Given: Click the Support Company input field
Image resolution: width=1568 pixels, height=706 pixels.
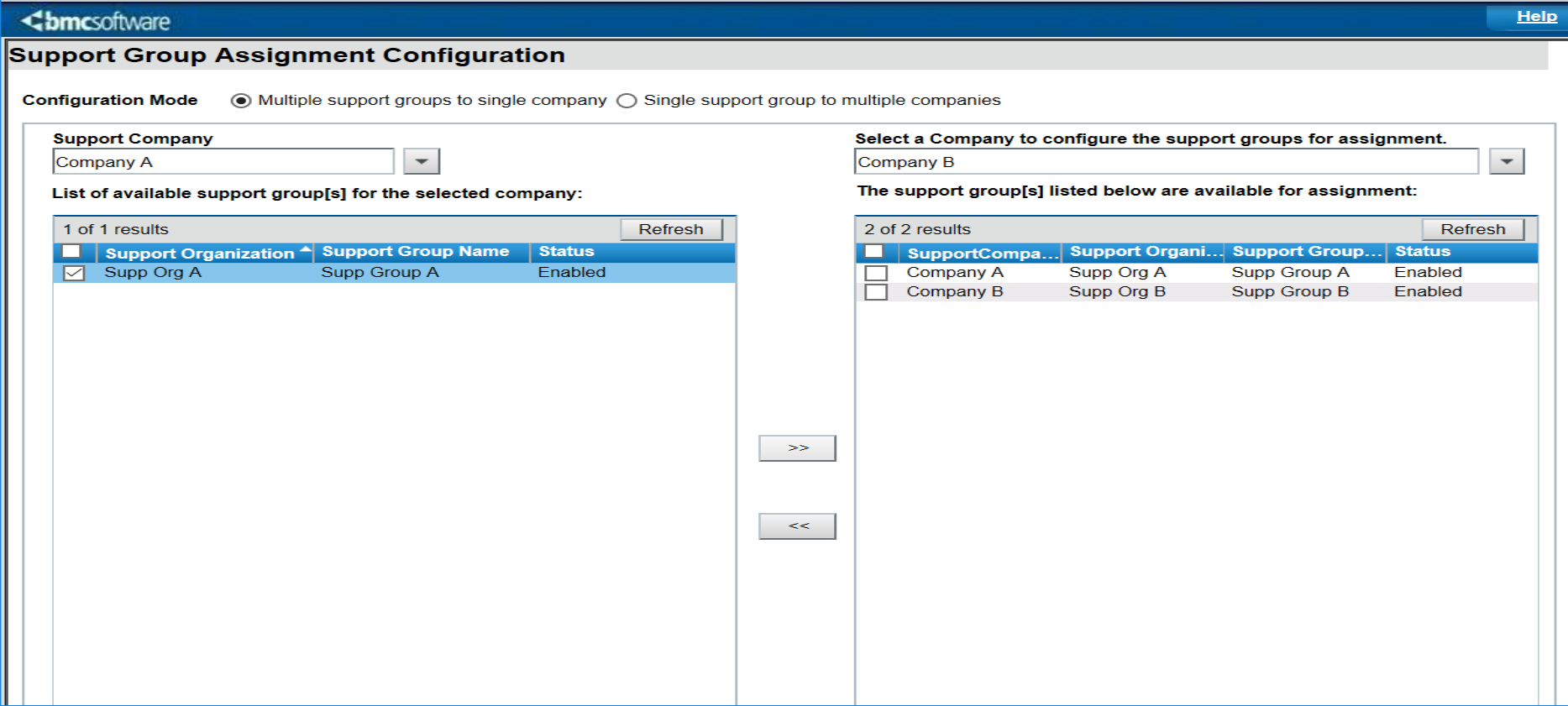Looking at the screenshot, I should coord(223,161).
